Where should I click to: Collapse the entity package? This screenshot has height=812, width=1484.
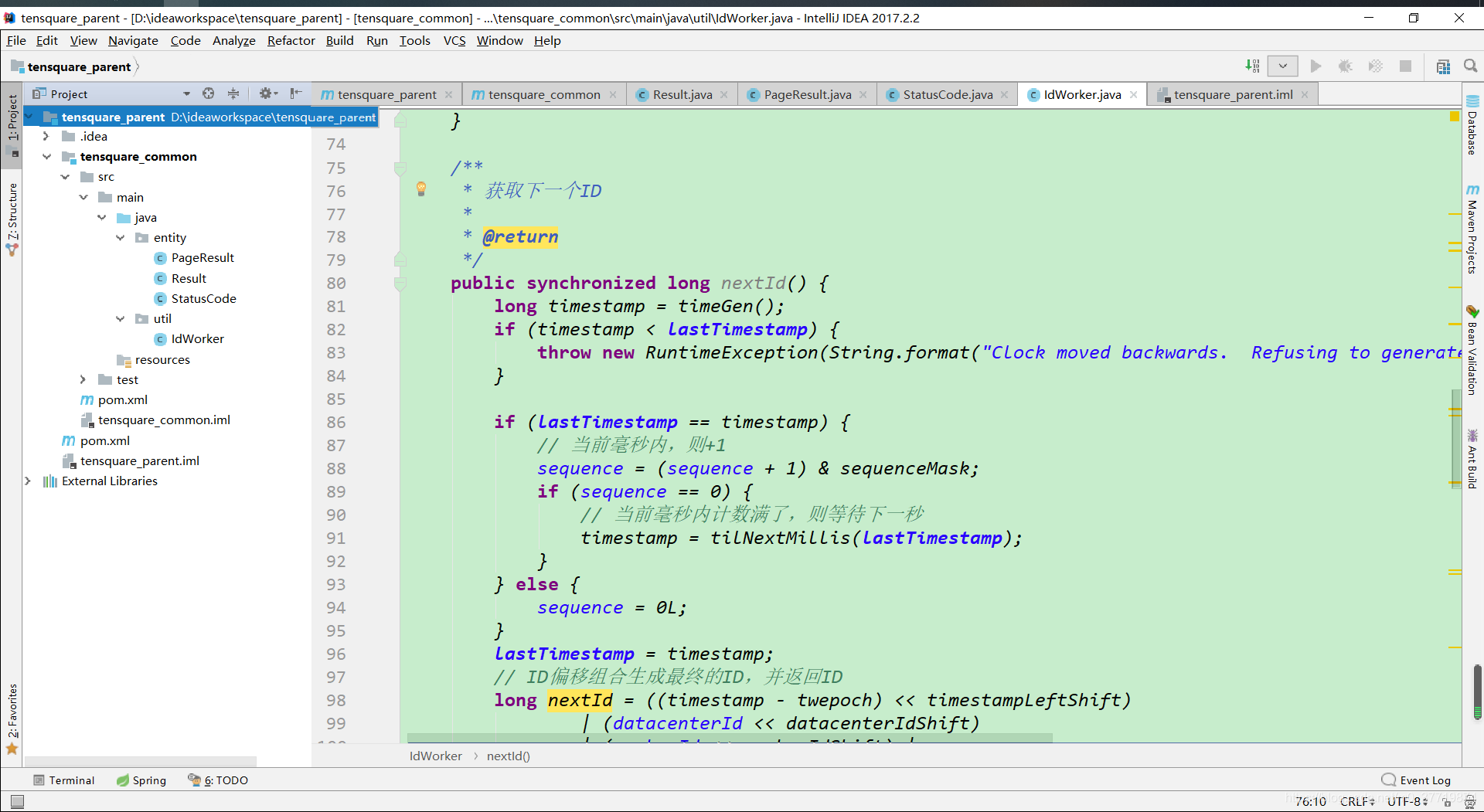click(120, 237)
